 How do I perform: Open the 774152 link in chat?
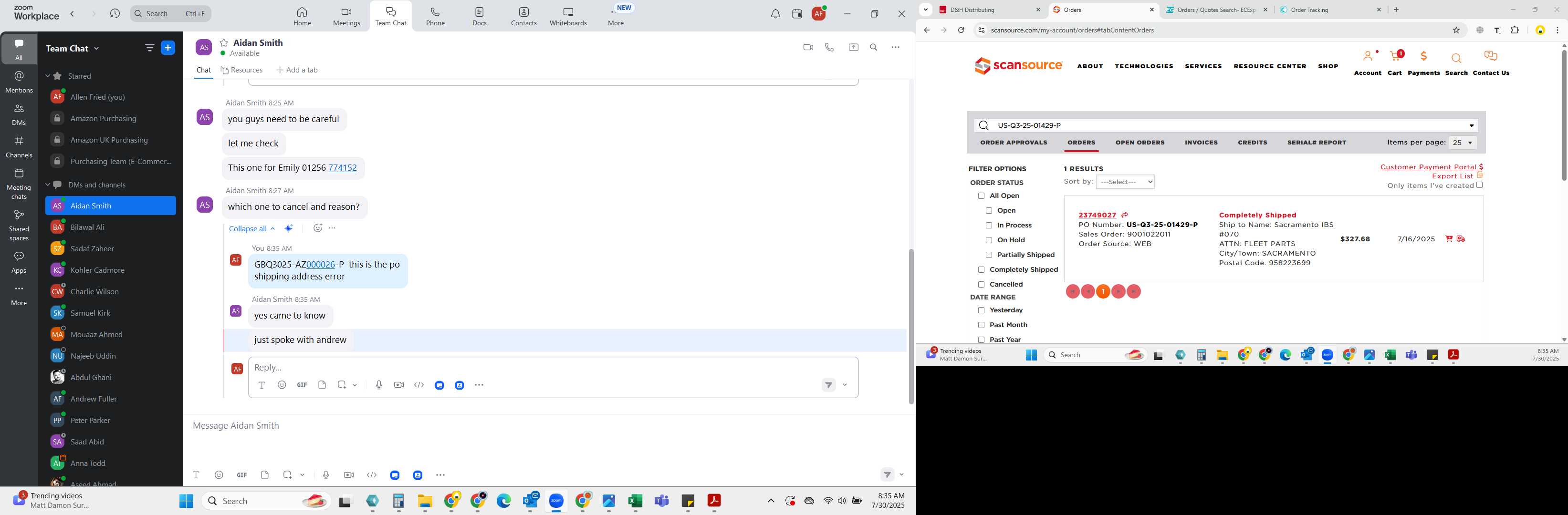click(x=342, y=168)
